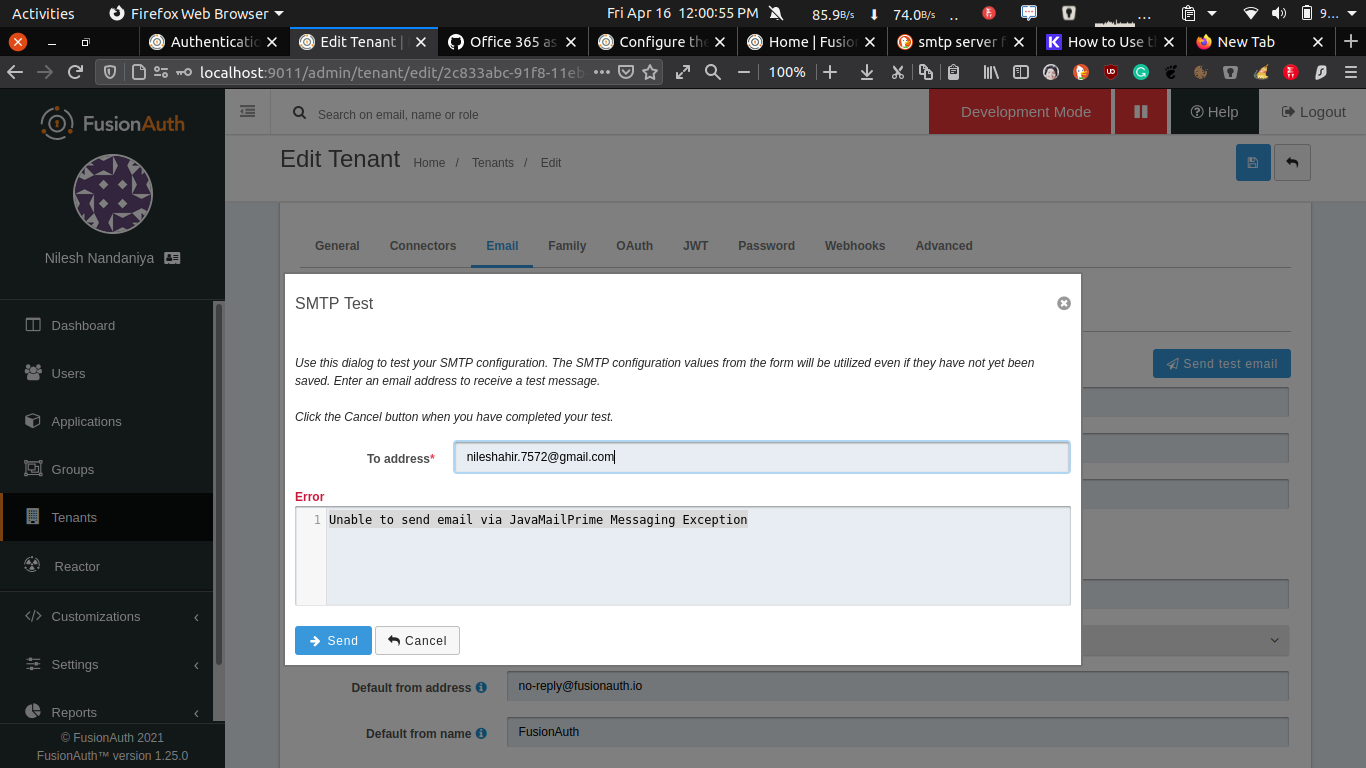
Task: Click the Send test email button
Action: [1221, 363]
